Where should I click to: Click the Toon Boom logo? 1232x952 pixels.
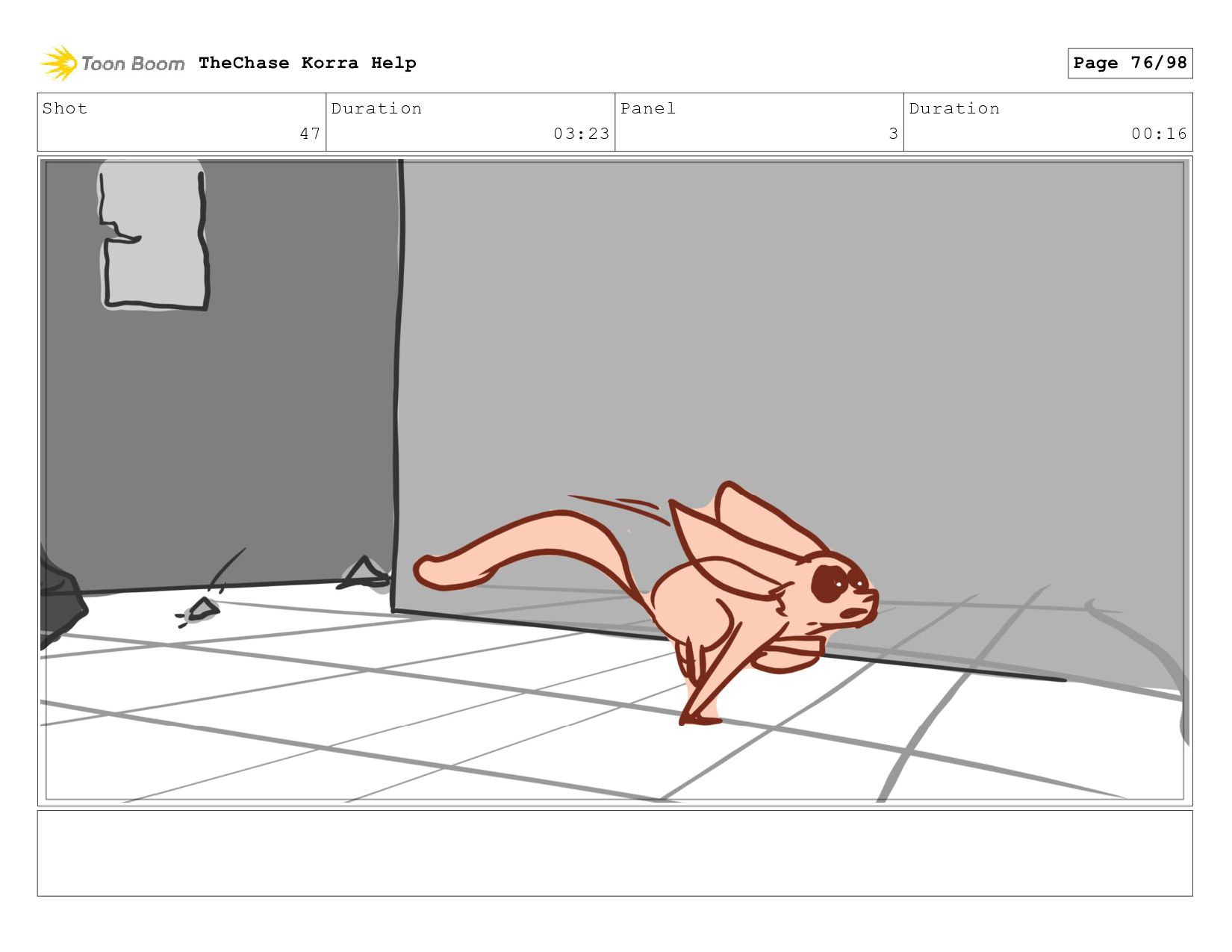pos(112,63)
